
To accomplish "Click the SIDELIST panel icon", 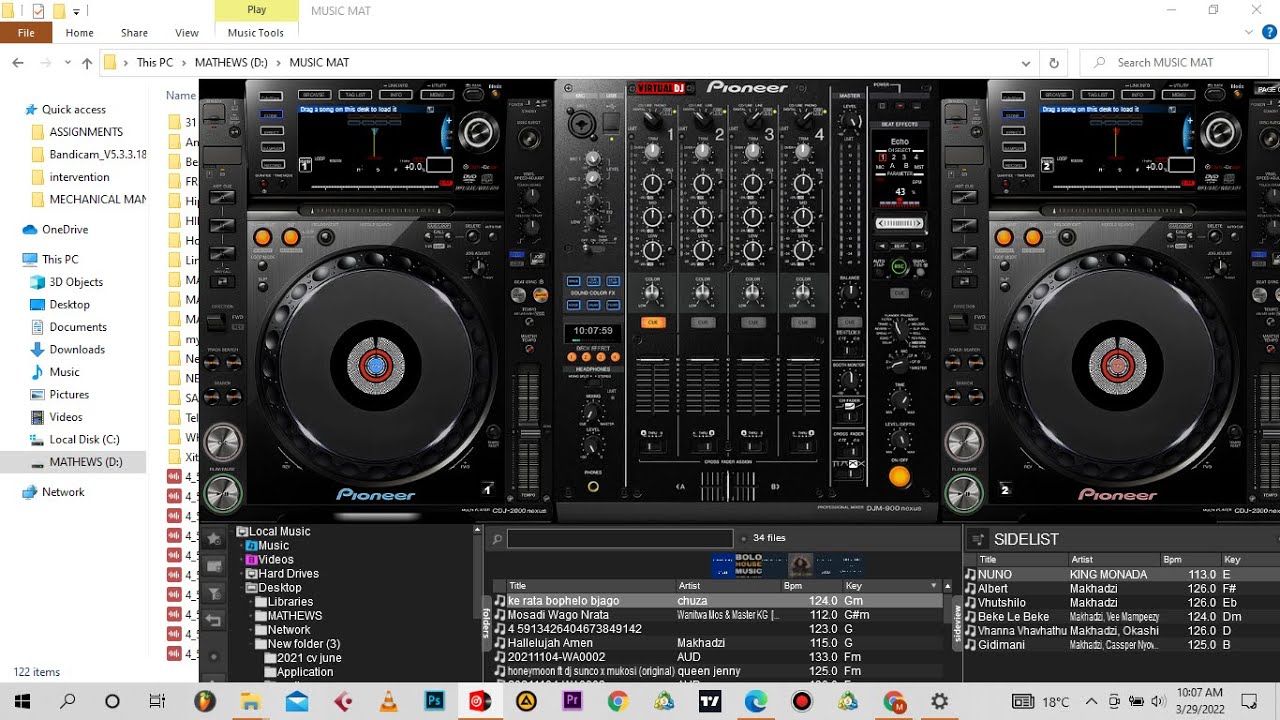I will click(x=978, y=539).
